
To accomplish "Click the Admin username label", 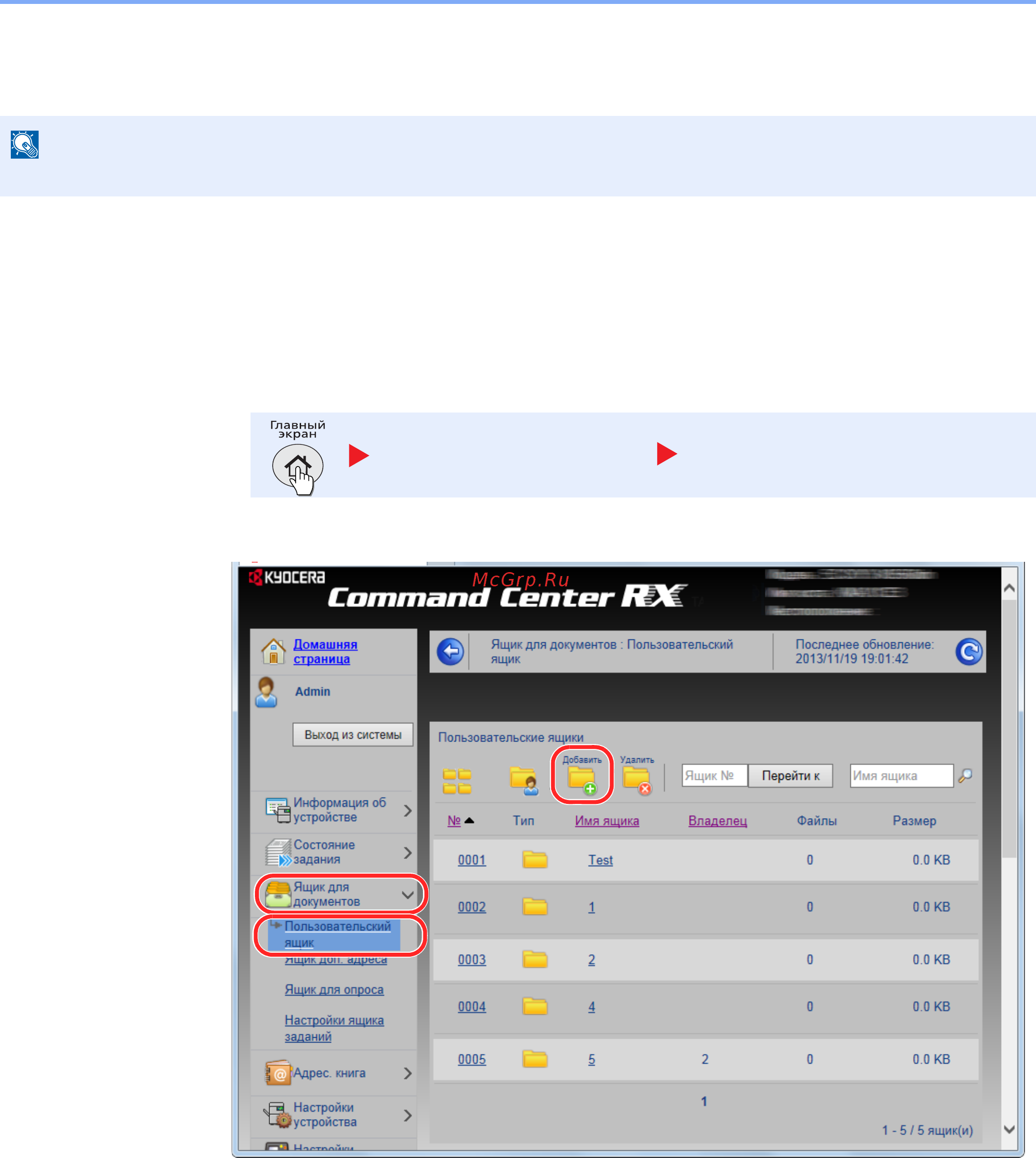I will click(312, 691).
